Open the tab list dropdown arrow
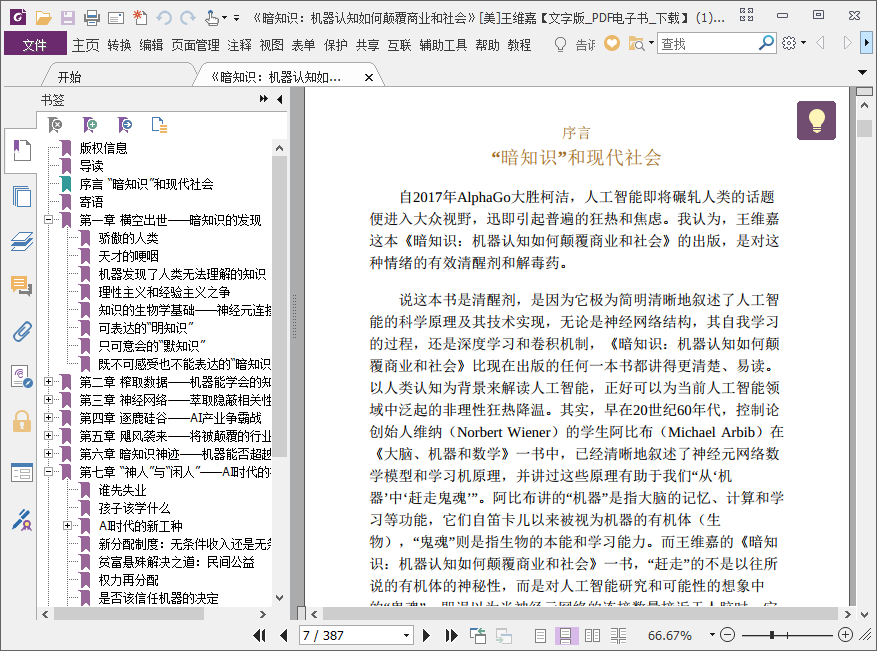The width and height of the screenshot is (877, 651). click(x=862, y=72)
